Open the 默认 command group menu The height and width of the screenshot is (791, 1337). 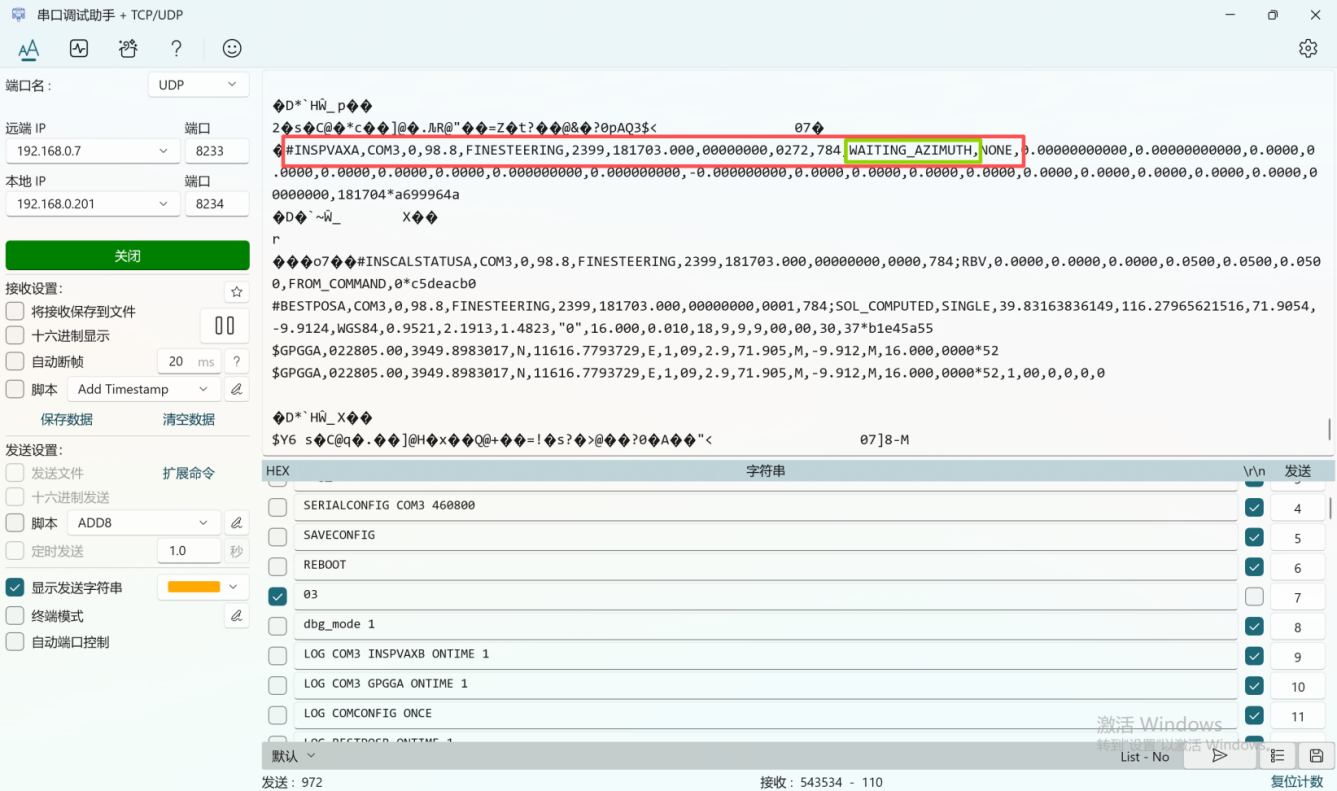pyautogui.click(x=294, y=756)
